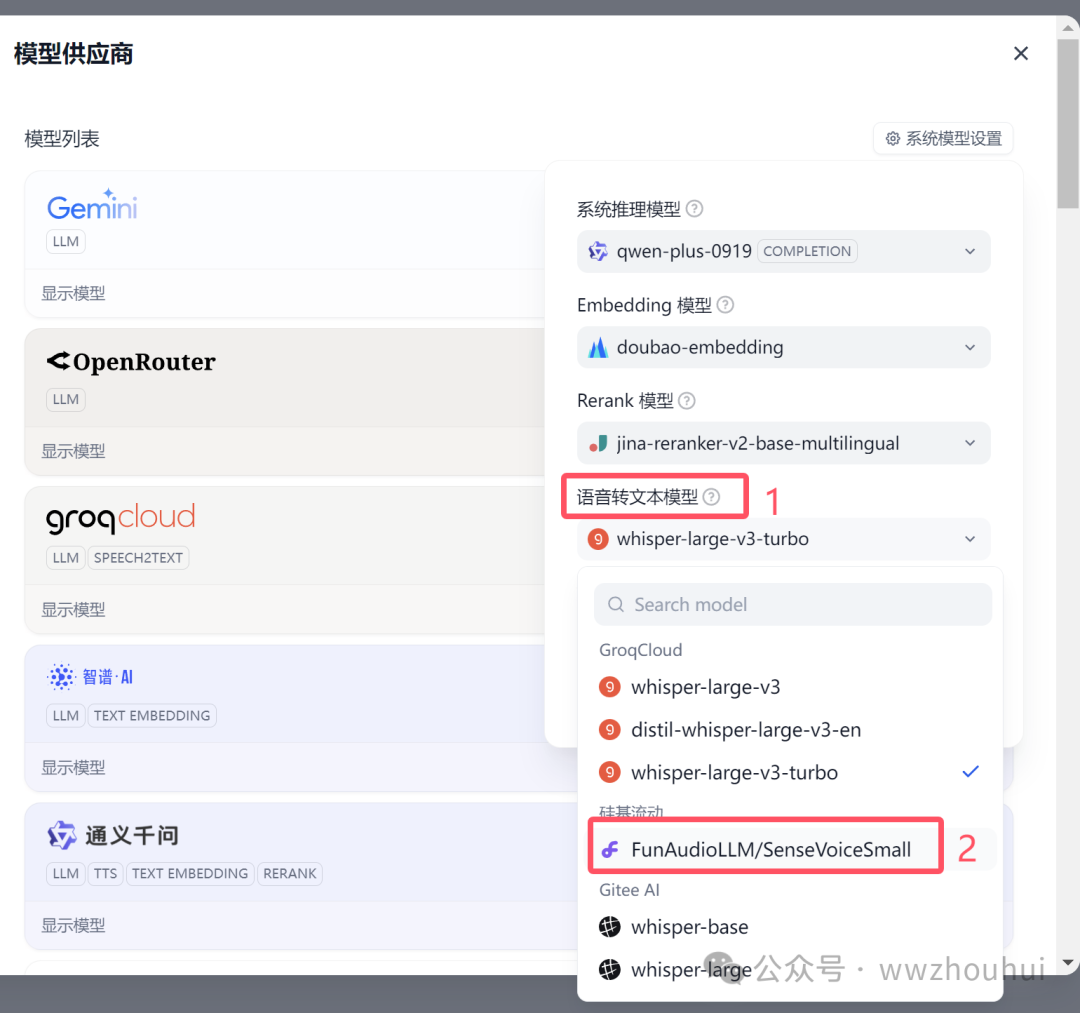Collapse the whisper-large-v3-turbo speech dropdown
1080x1013 pixels.
pos(784,539)
